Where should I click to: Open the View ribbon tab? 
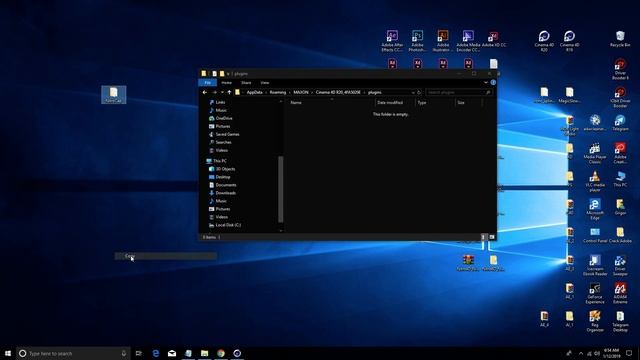coord(265,82)
